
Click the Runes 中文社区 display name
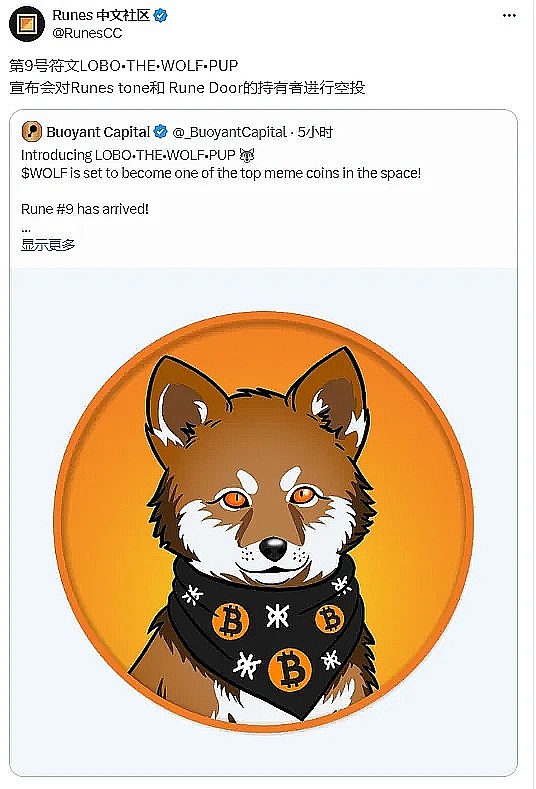[x=101, y=16]
